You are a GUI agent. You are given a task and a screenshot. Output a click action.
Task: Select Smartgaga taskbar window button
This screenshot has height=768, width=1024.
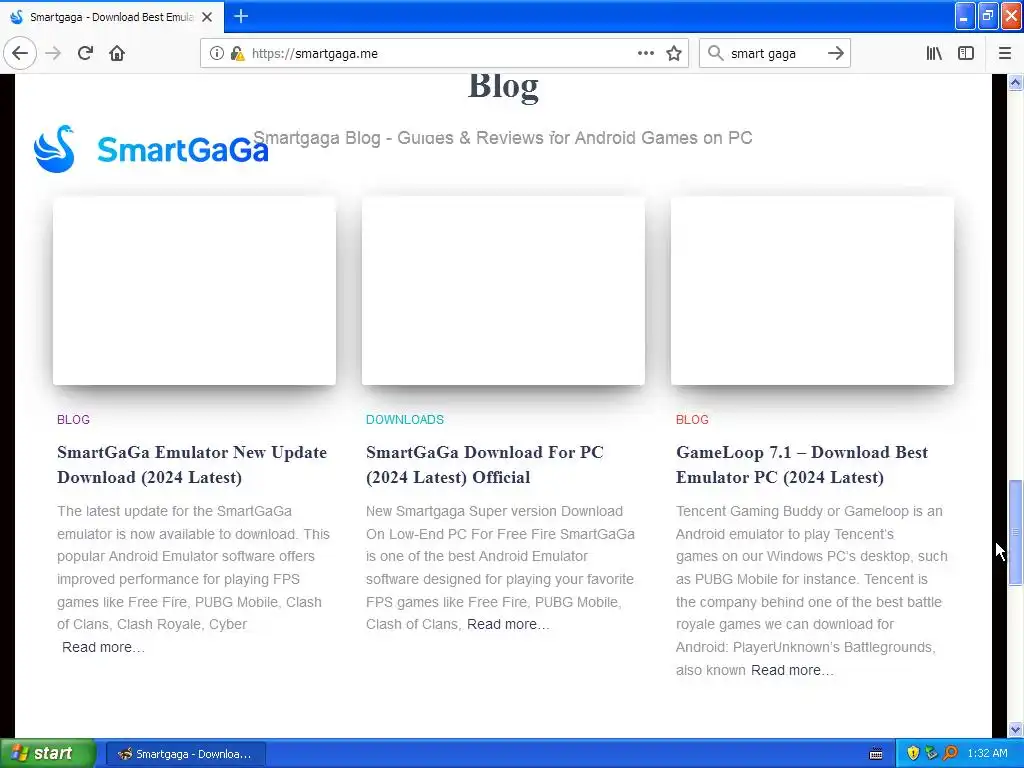pyautogui.click(x=185, y=754)
